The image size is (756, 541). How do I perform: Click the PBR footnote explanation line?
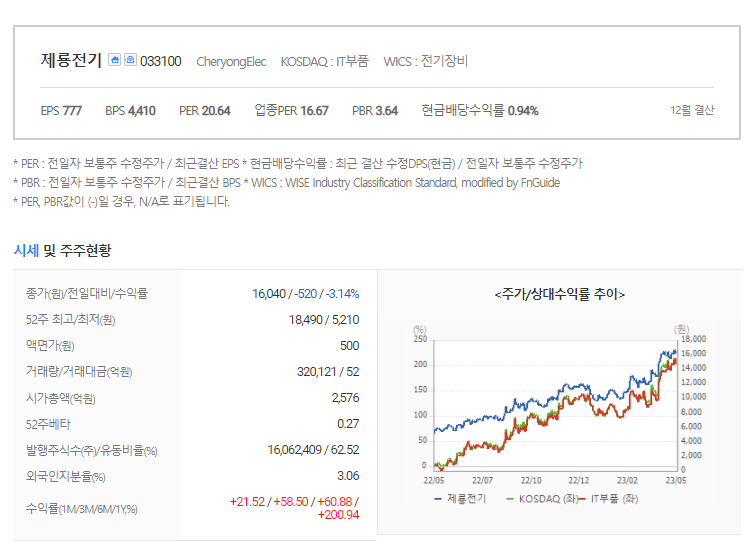(x=287, y=183)
